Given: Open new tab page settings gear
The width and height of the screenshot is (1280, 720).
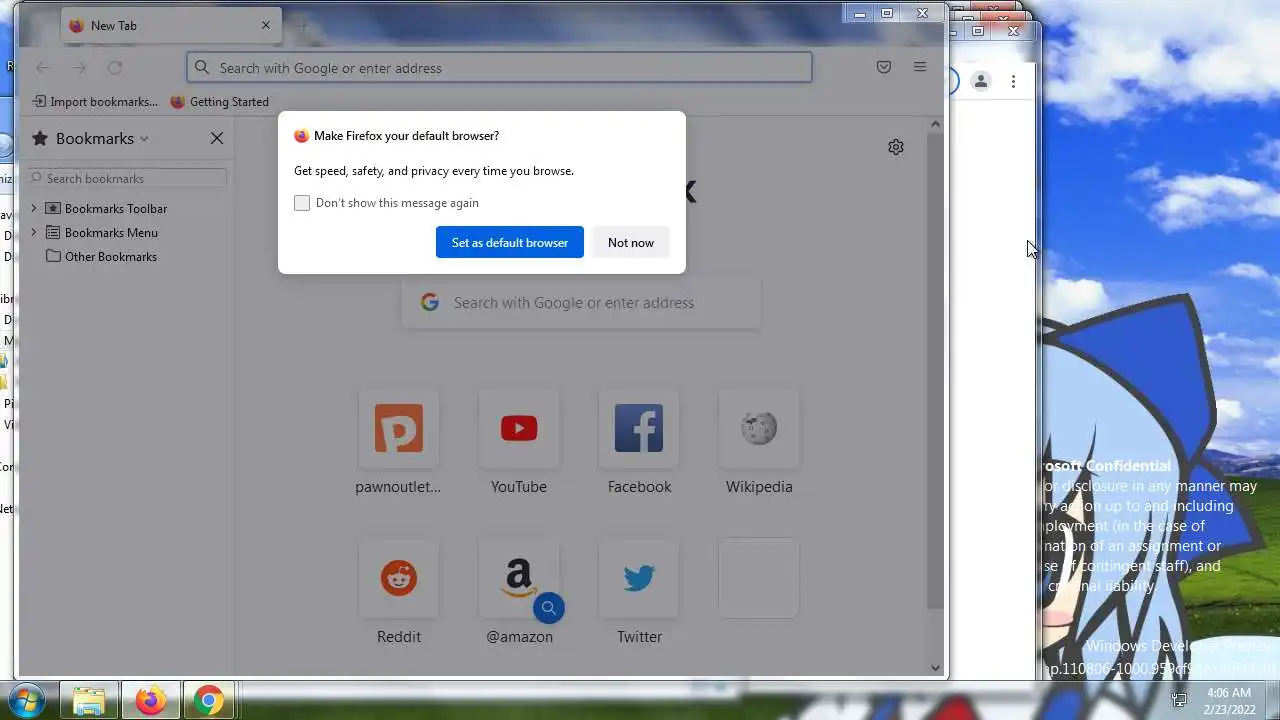Looking at the screenshot, I should click(x=896, y=147).
